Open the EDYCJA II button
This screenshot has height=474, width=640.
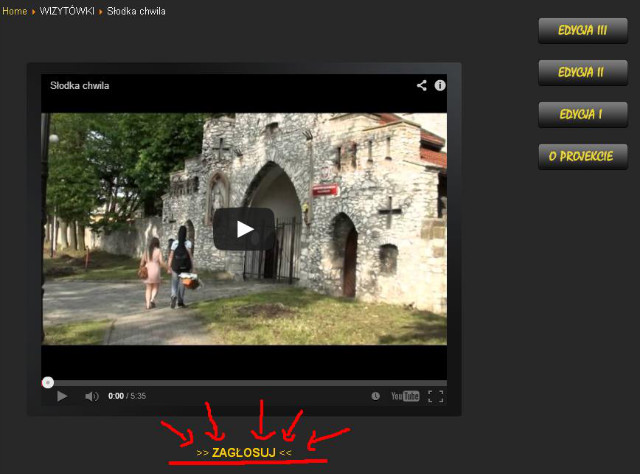click(583, 73)
